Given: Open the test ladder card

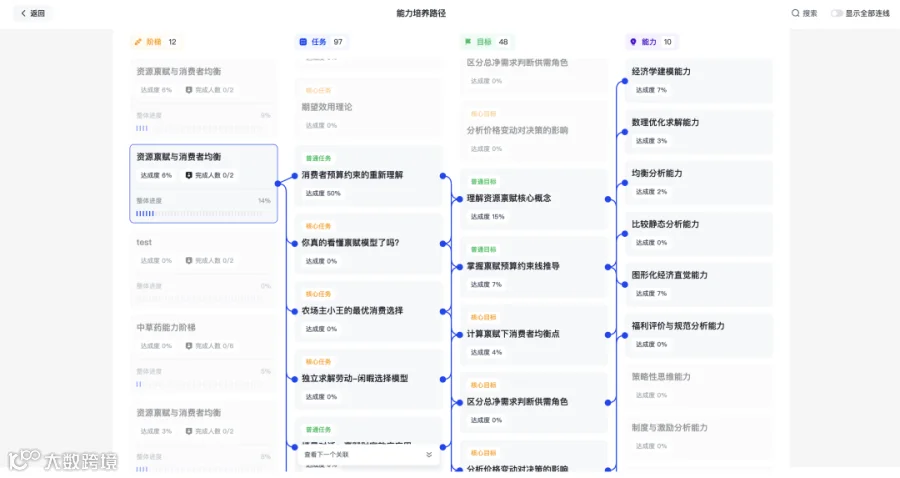Looking at the screenshot, I should click(203, 269).
